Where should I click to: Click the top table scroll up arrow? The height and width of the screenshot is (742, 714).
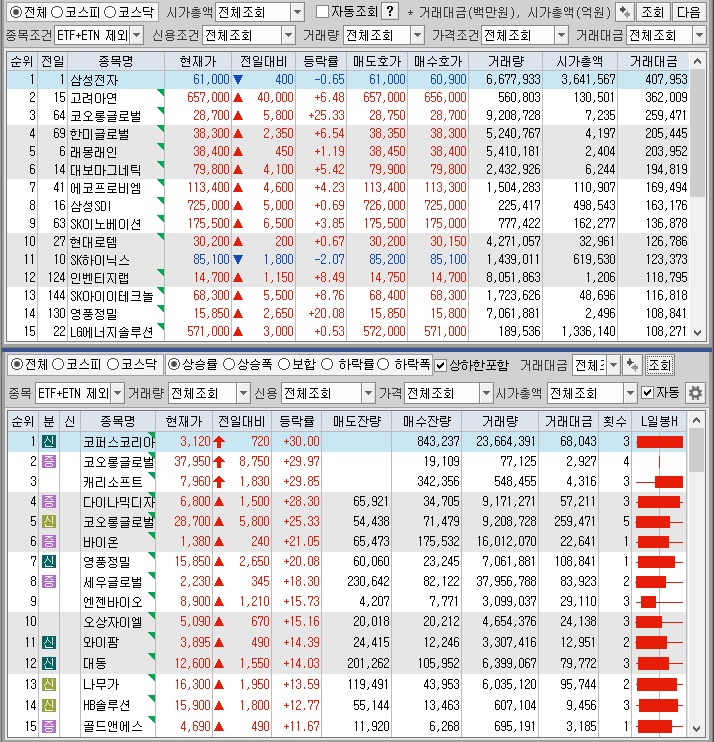click(697, 61)
